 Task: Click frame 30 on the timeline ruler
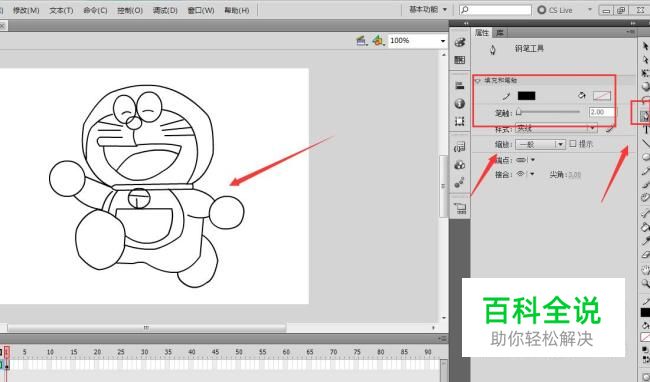[144, 352]
